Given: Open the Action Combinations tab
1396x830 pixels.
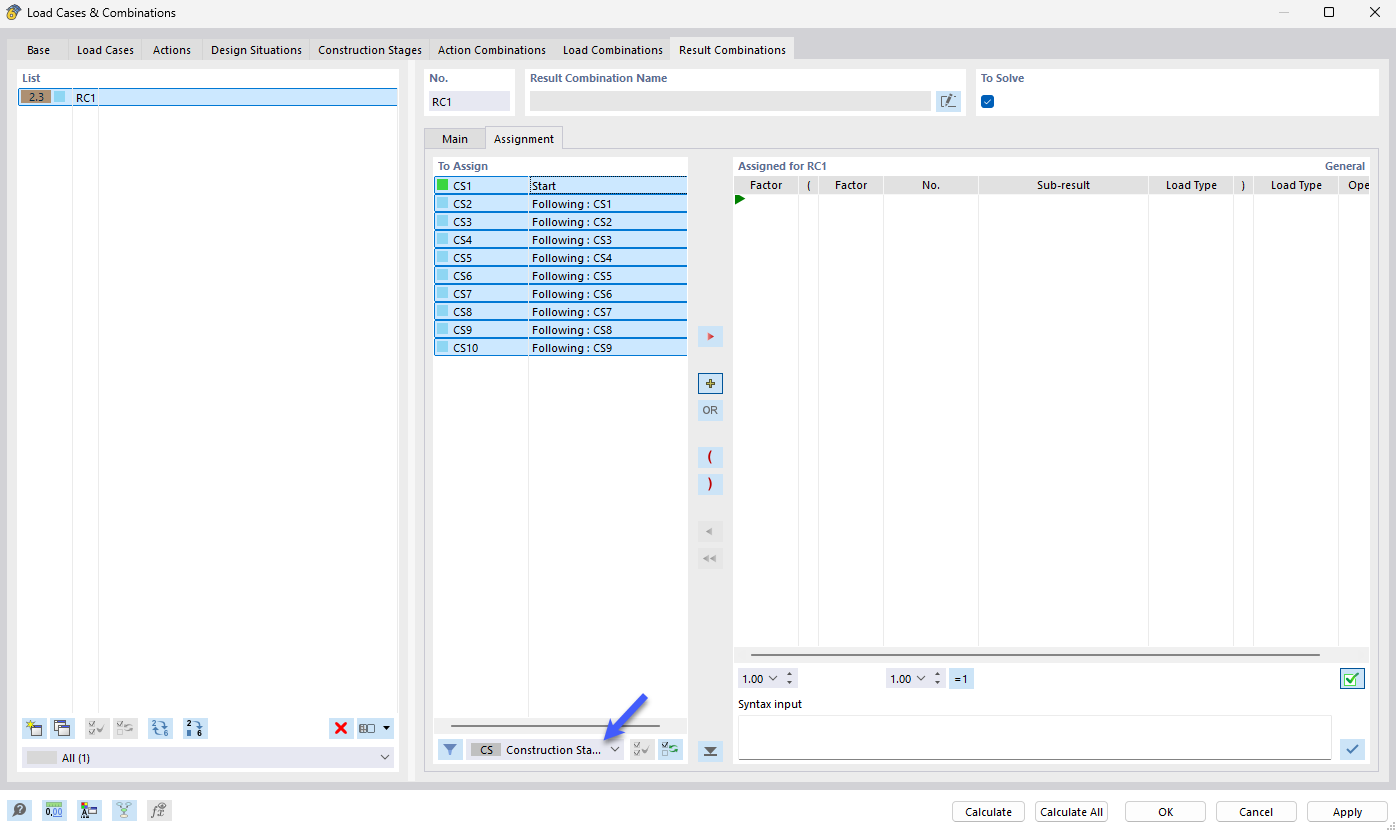Looking at the screenshot, I should pos(492,50).
